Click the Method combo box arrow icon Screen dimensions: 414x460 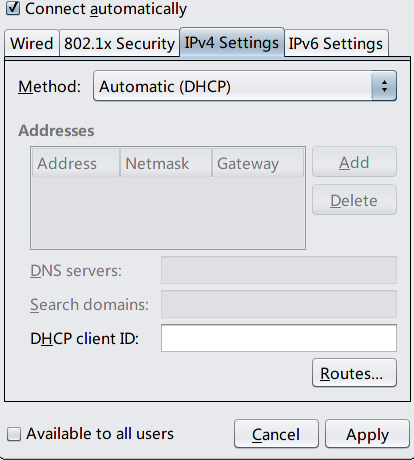click(384, 86)
